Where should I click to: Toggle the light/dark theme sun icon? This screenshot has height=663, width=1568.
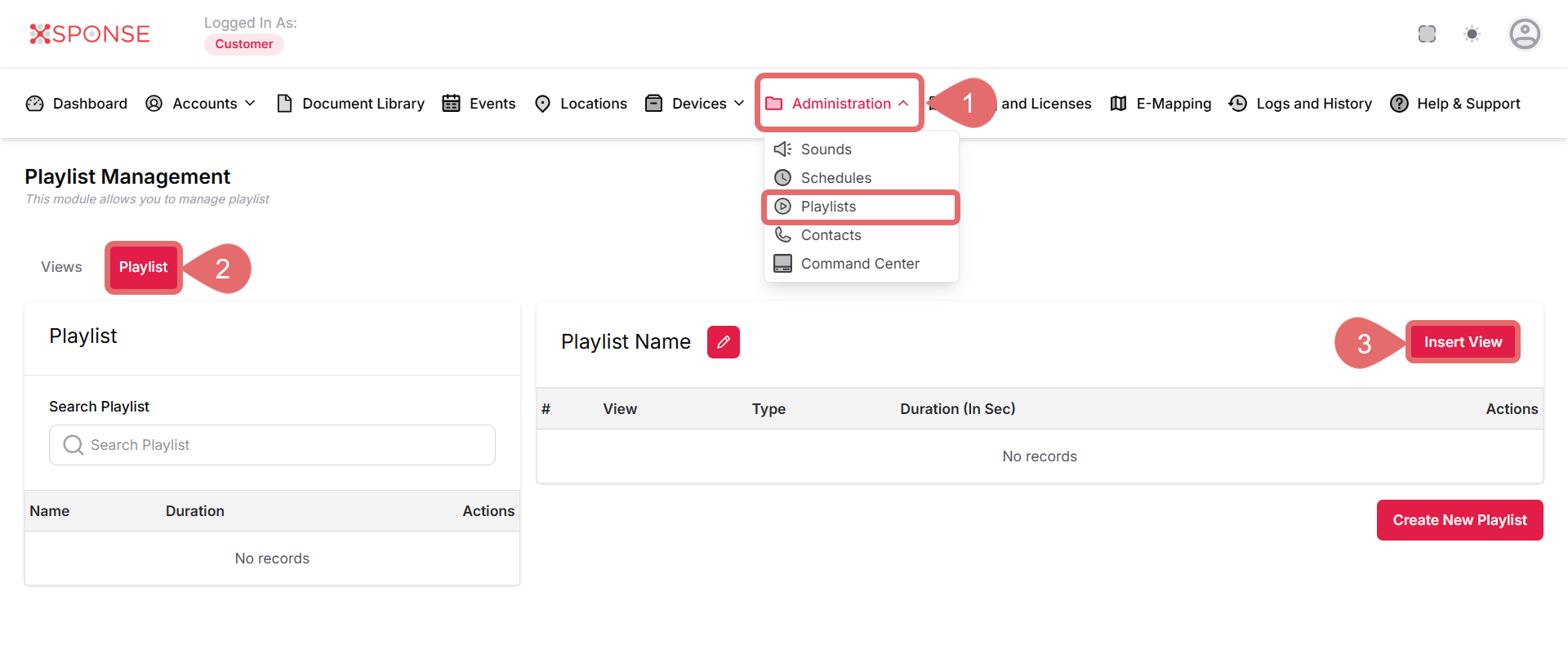pyautogui.click(x=1472, y=34)
